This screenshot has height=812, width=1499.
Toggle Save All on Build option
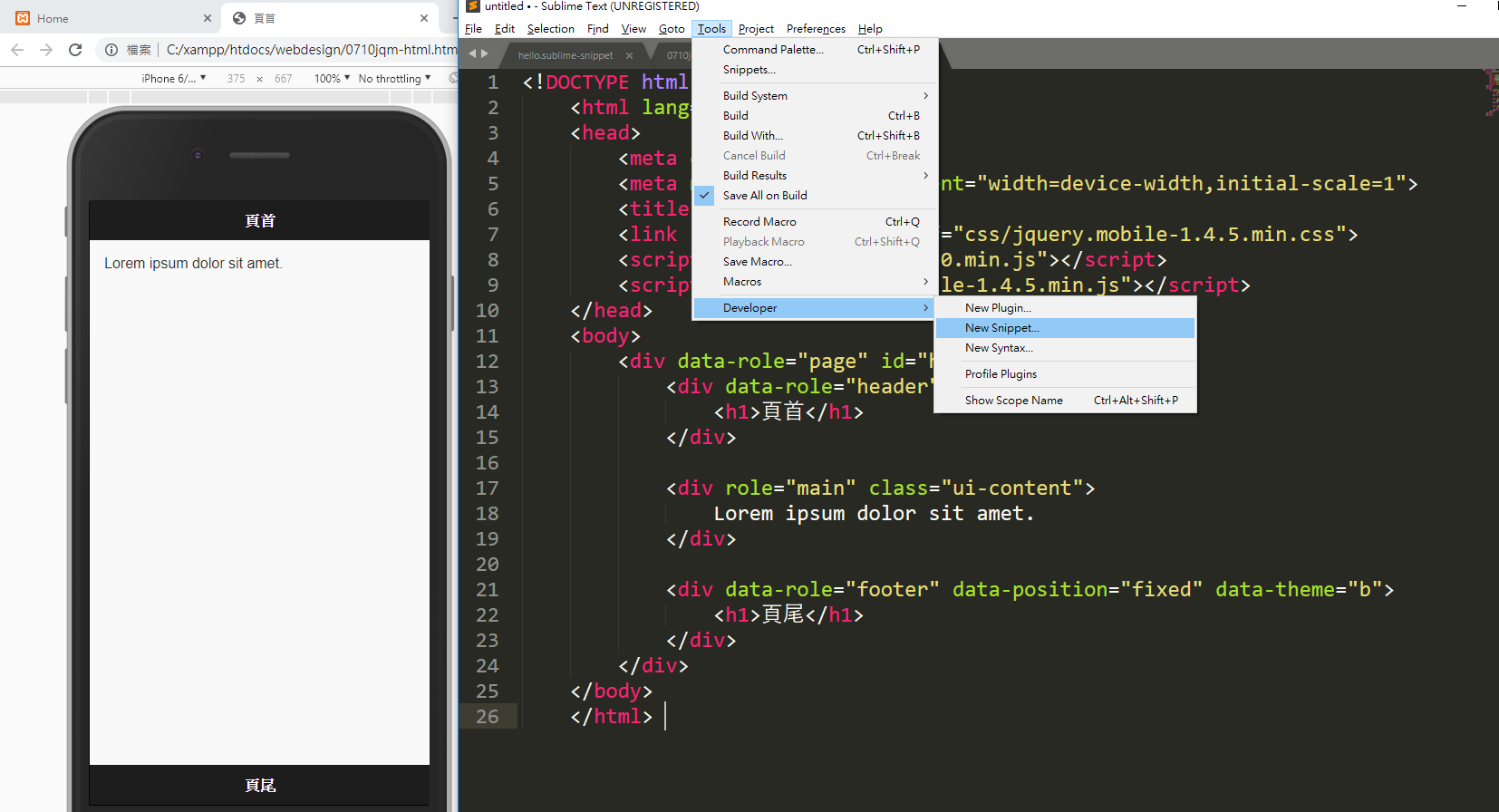[765, 196]
